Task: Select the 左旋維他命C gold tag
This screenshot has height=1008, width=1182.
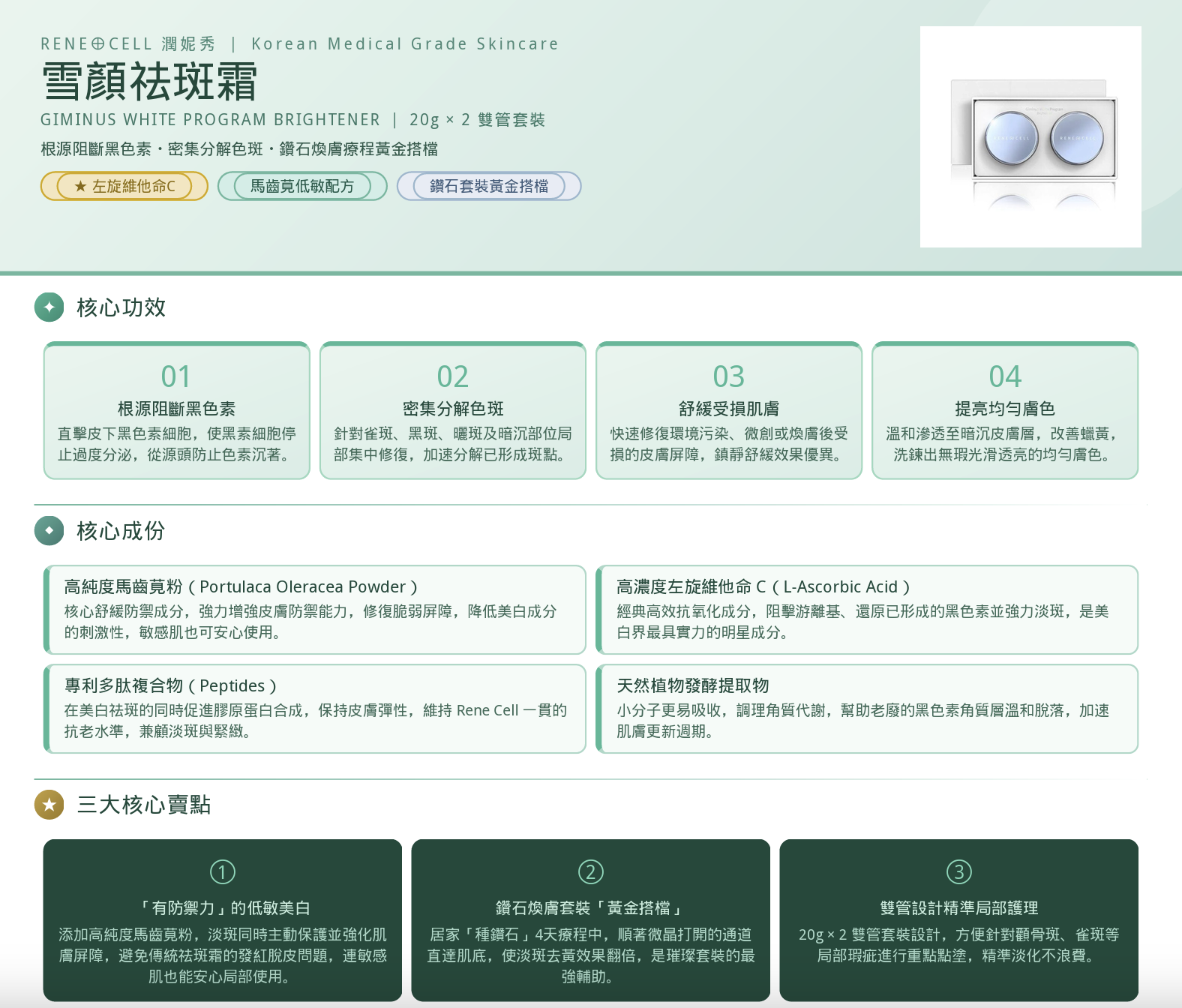Action: (124, 186)
